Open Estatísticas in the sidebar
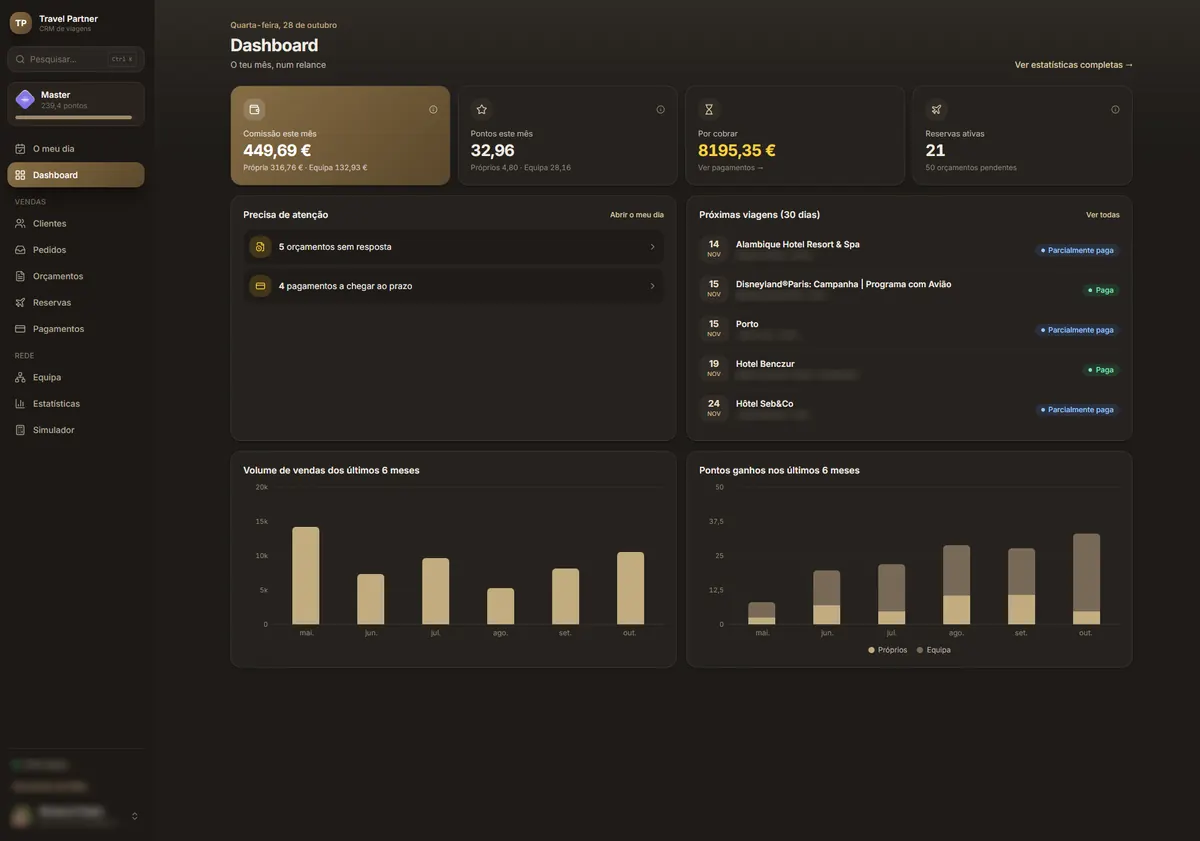The height and width of the screenshot is (841, 1200). (76, 404)
